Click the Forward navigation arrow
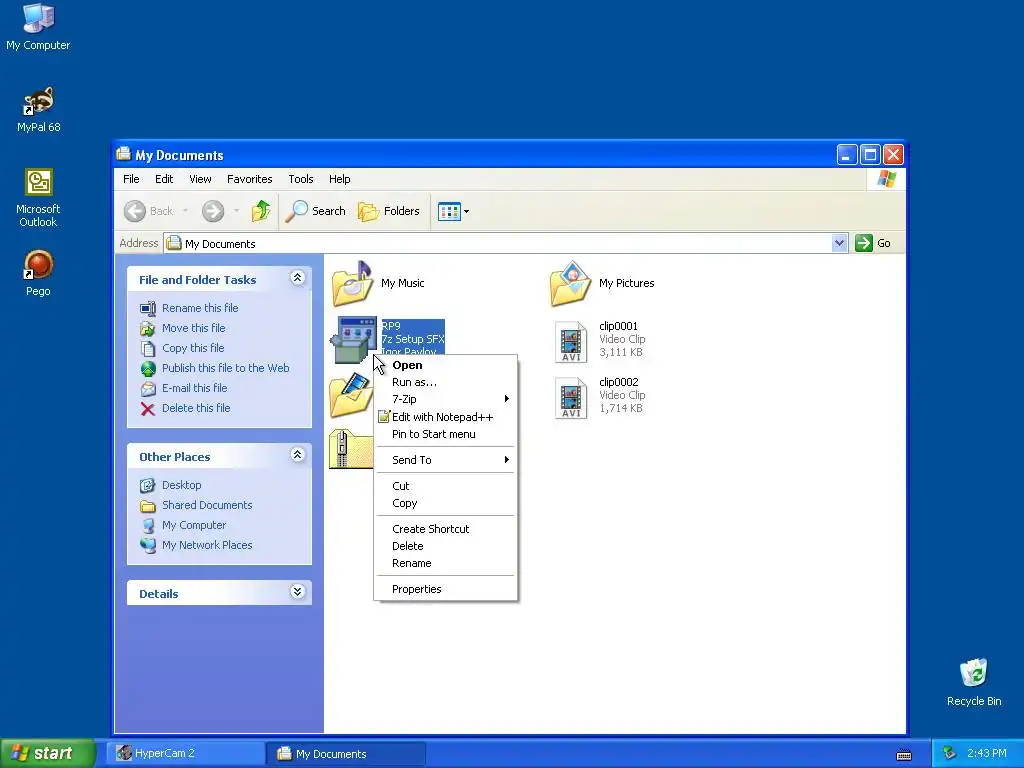Screen dimensions: 1024x768 213,211
